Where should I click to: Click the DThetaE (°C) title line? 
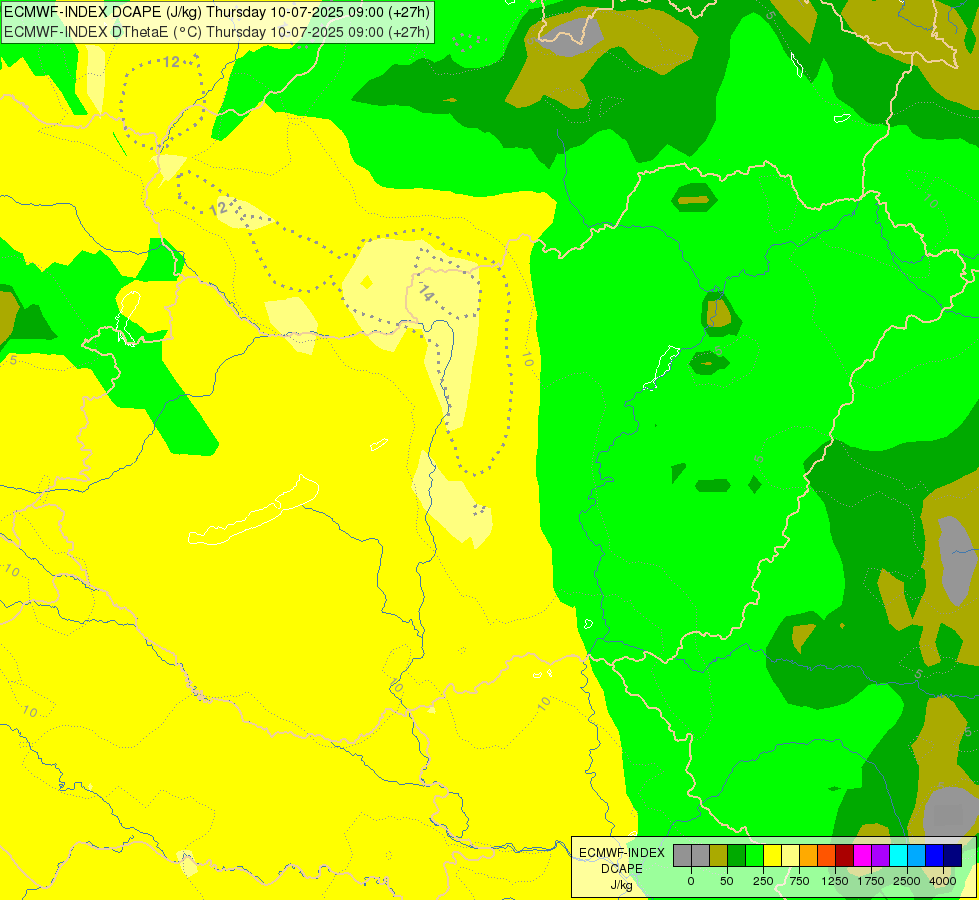(217, 32)
